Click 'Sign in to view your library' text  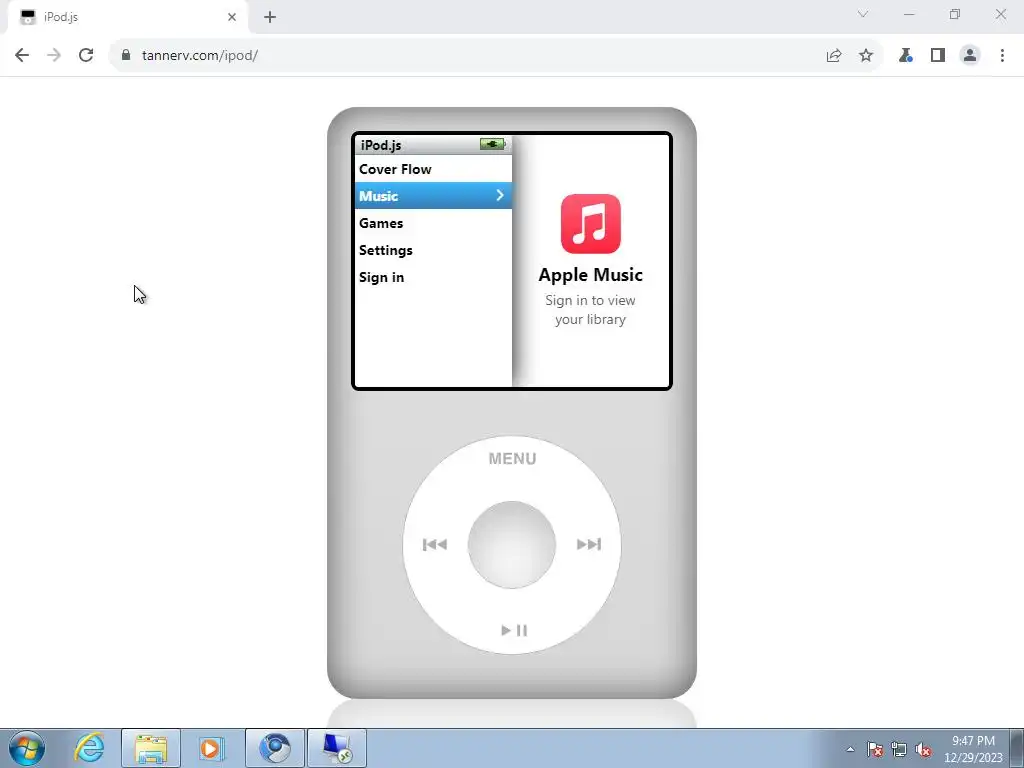tap(590, 310)
